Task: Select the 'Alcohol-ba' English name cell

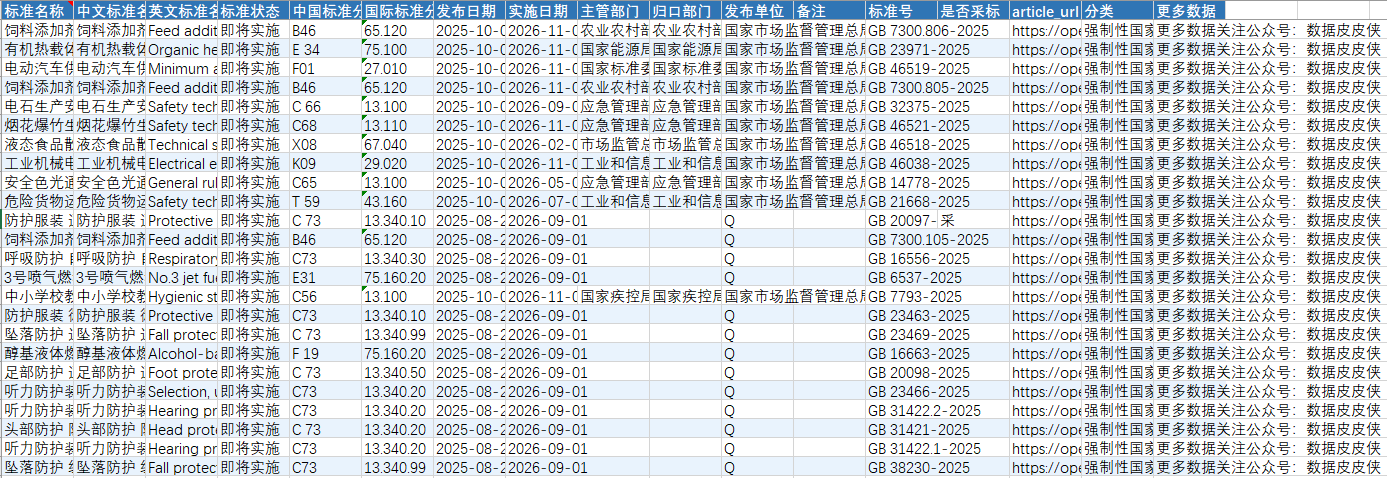Action: (182, 354)
